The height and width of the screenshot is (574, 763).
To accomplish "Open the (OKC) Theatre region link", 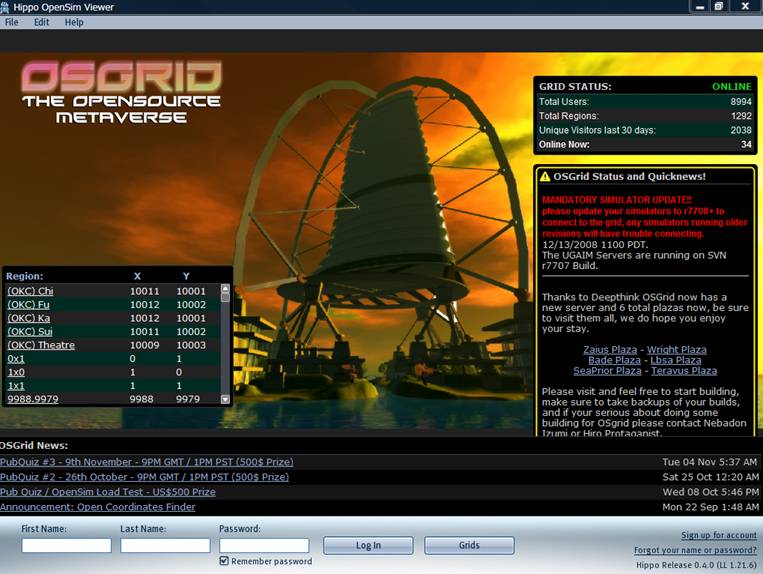I will click(41, 345).
